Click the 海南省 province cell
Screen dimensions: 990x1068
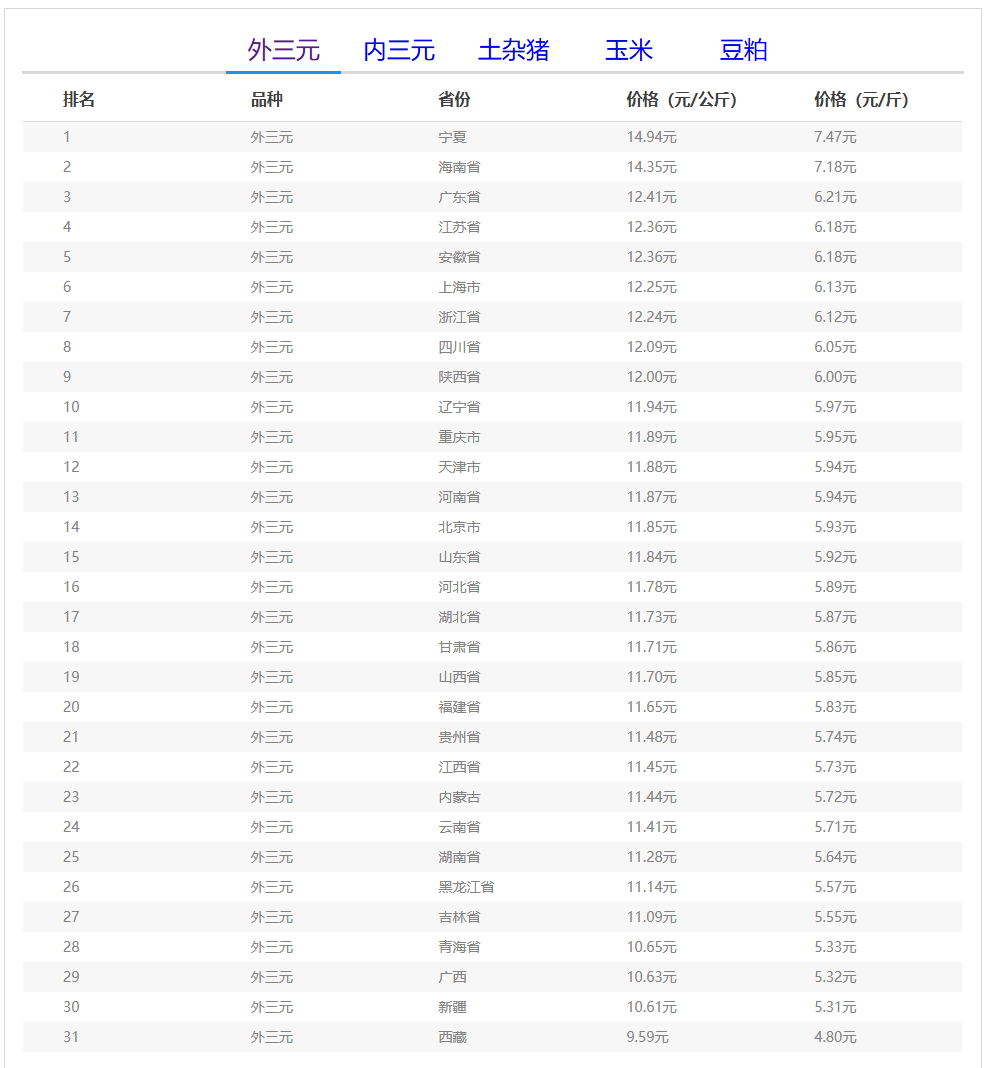point(459,167)
